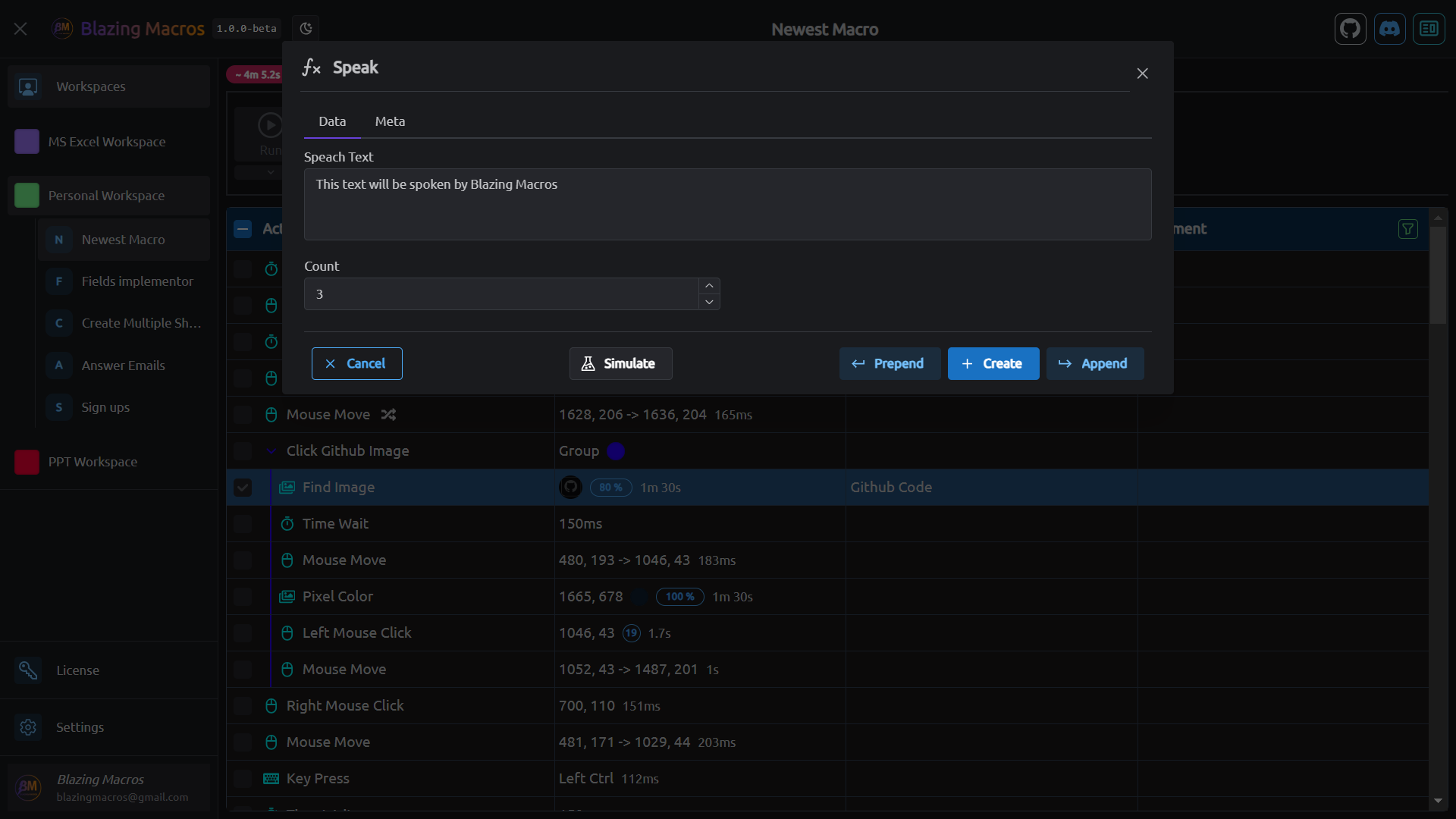
Task: Select the Create Multiple Sh... C icon
Action: pyautogui.click(x=59, y=323)
